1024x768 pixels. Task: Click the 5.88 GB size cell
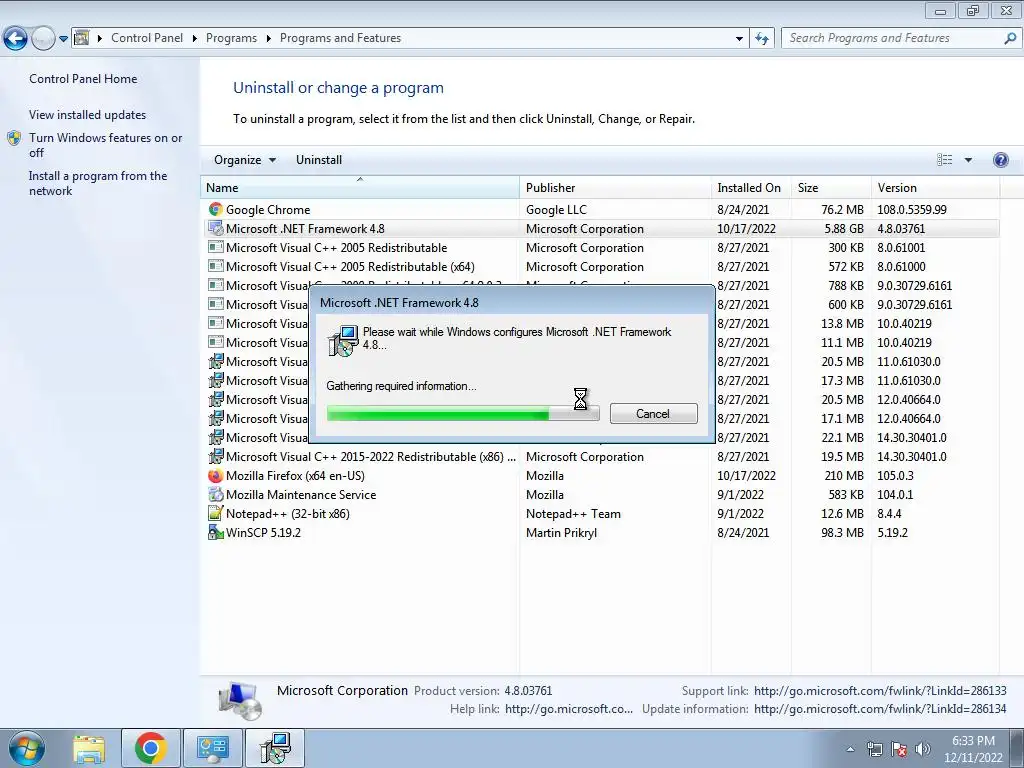point(844,229)
